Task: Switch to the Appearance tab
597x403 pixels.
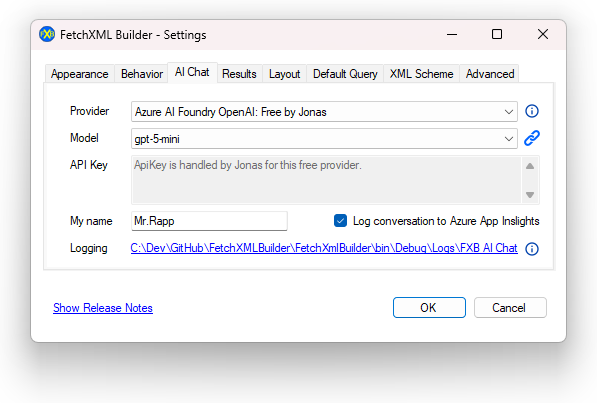Action: tap(80, 74)
